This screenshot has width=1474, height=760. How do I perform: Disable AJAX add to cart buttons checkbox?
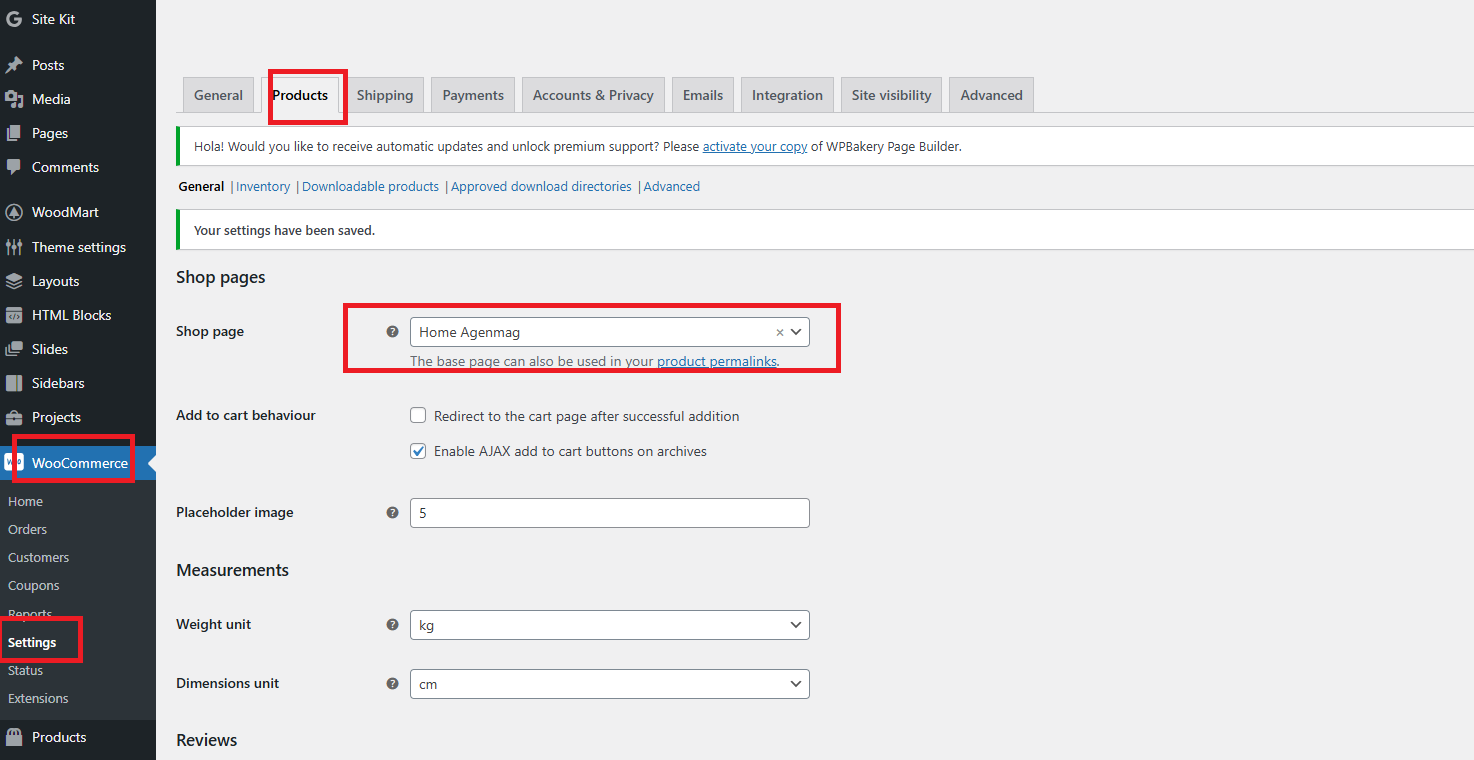pos(418,451)
